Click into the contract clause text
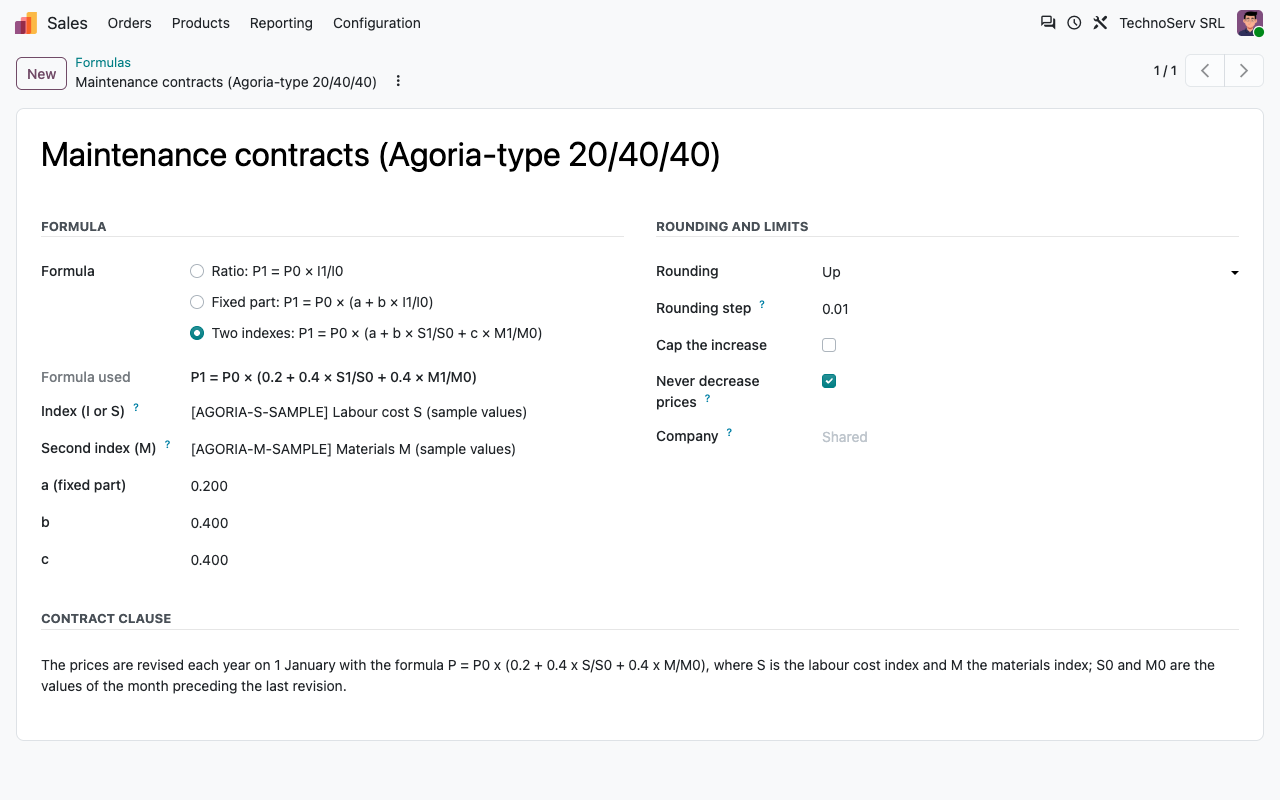1280x800 pixels. [x=640, y=676]
